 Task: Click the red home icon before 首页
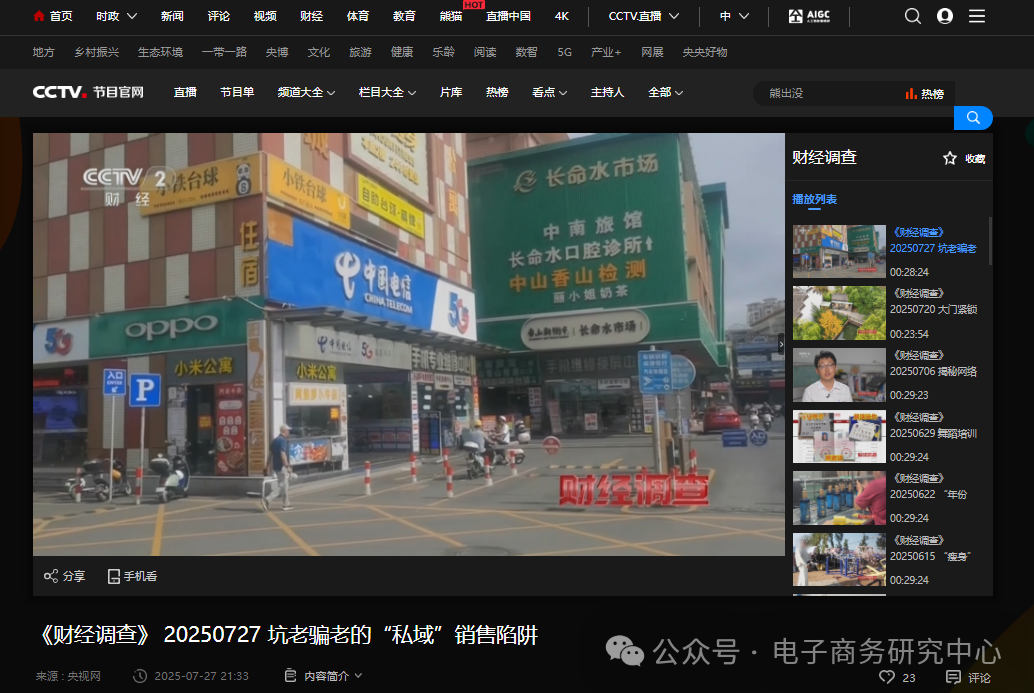(x=38, y=15)
